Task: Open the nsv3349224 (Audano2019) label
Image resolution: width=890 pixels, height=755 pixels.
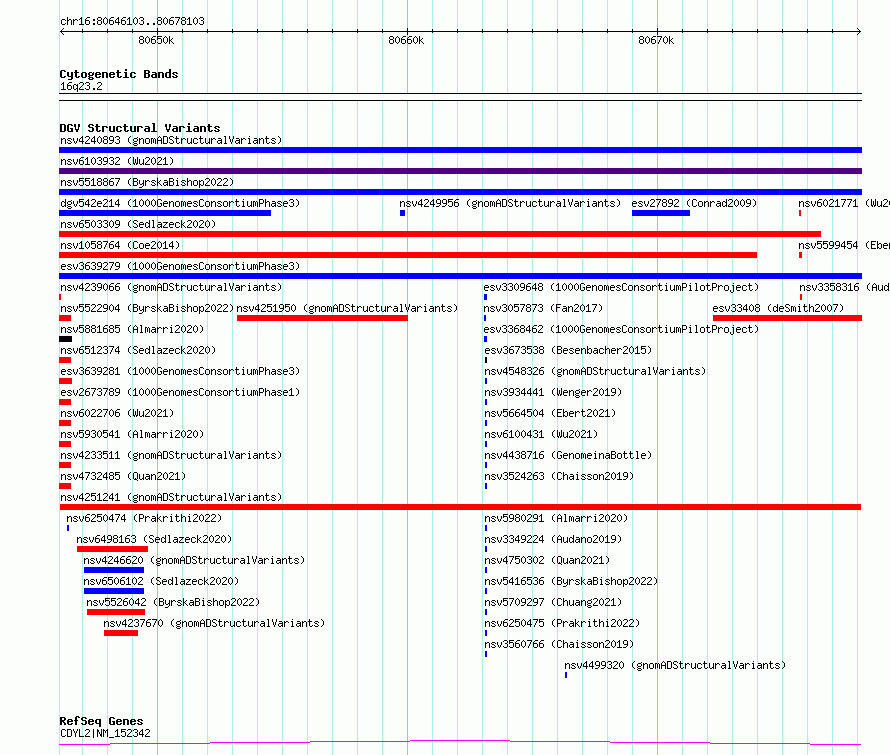Action: pyautogui.click(x=552, y=539)
